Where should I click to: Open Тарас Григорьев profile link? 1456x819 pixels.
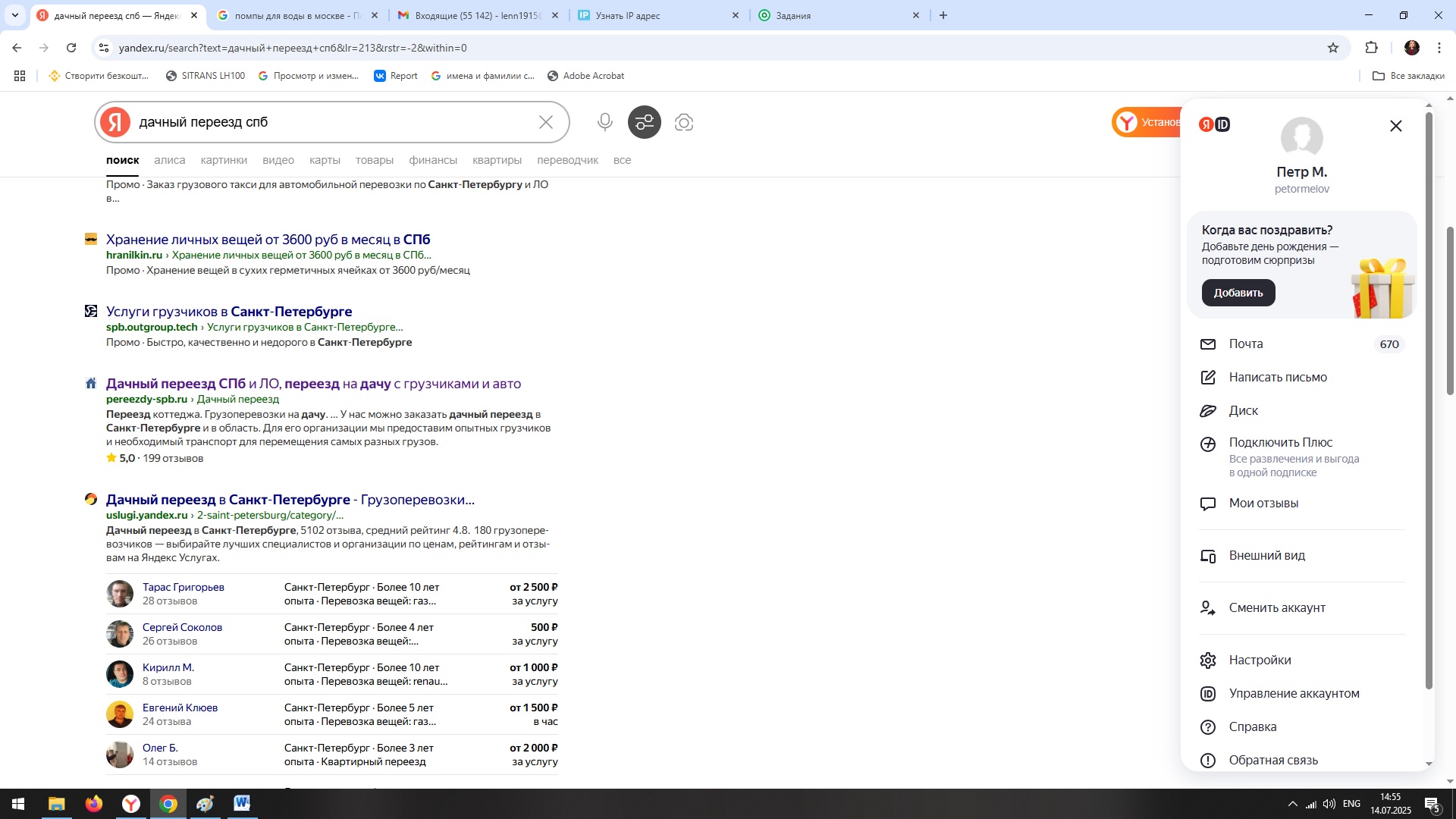pyautogui.click(x=184, y=587)
